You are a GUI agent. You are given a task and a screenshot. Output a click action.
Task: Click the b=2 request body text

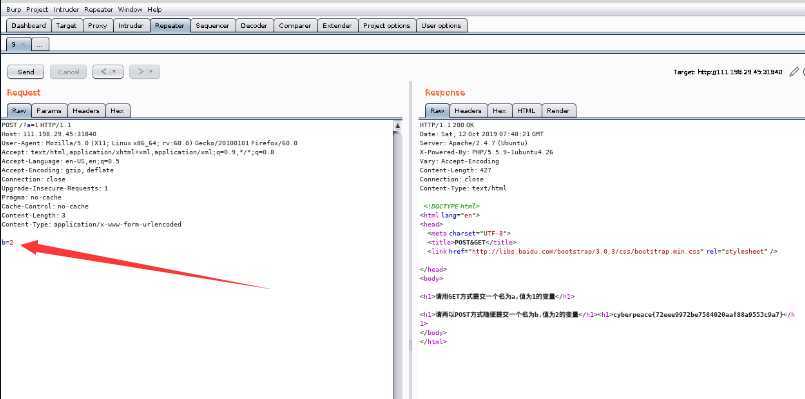coord(7,242)
